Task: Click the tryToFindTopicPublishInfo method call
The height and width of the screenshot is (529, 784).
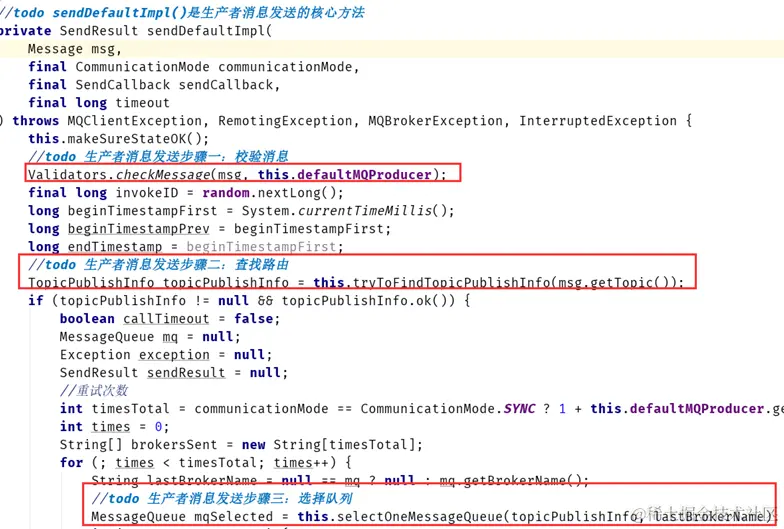Action: click(x=452, y=282)
